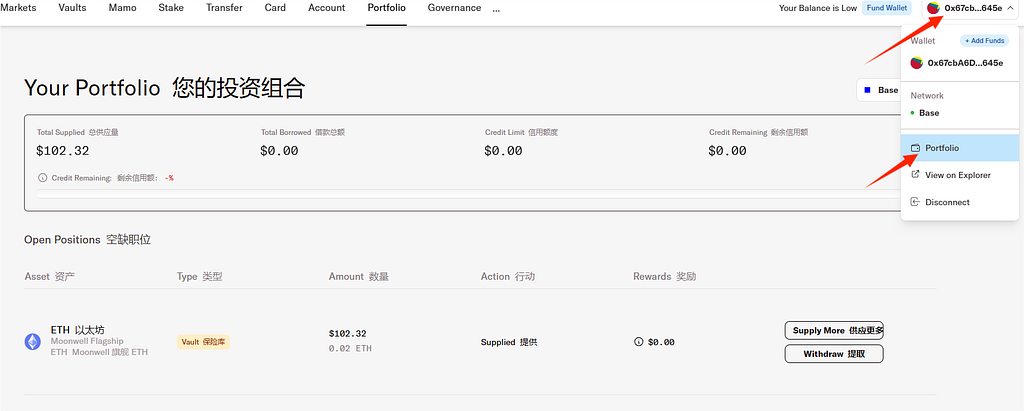Click the Fund Wallet button
1024x411 pixels.
point(887,8)
